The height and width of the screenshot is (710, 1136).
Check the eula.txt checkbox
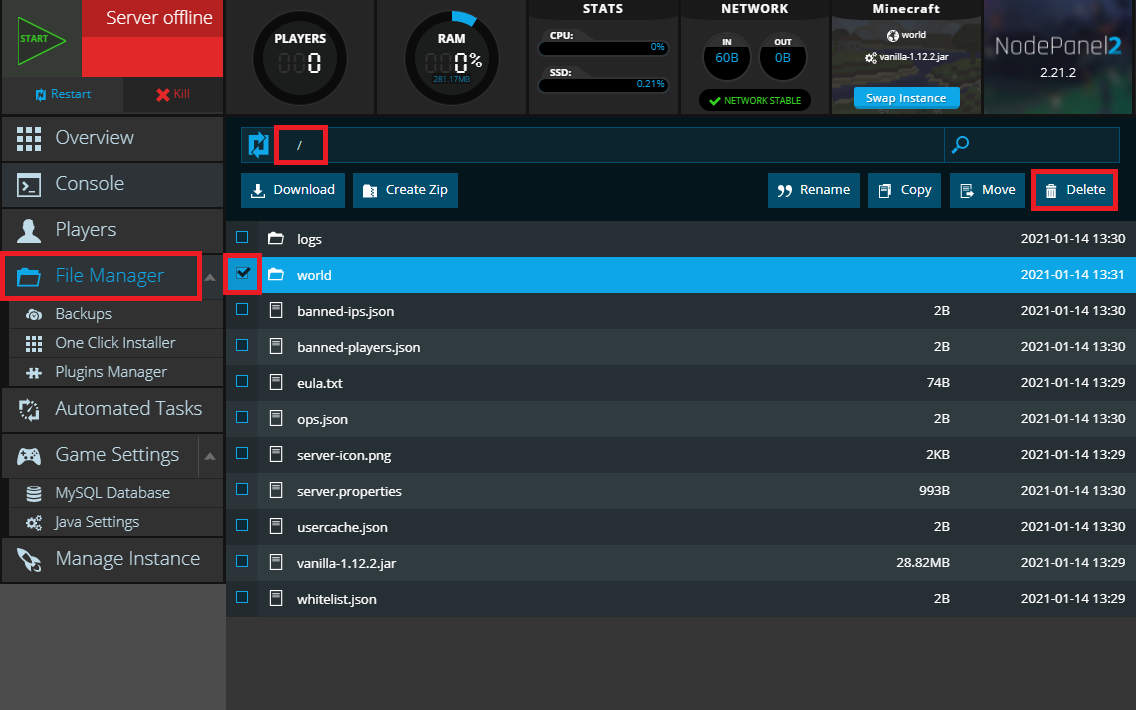pyautogui.click(x=242, y=381)
